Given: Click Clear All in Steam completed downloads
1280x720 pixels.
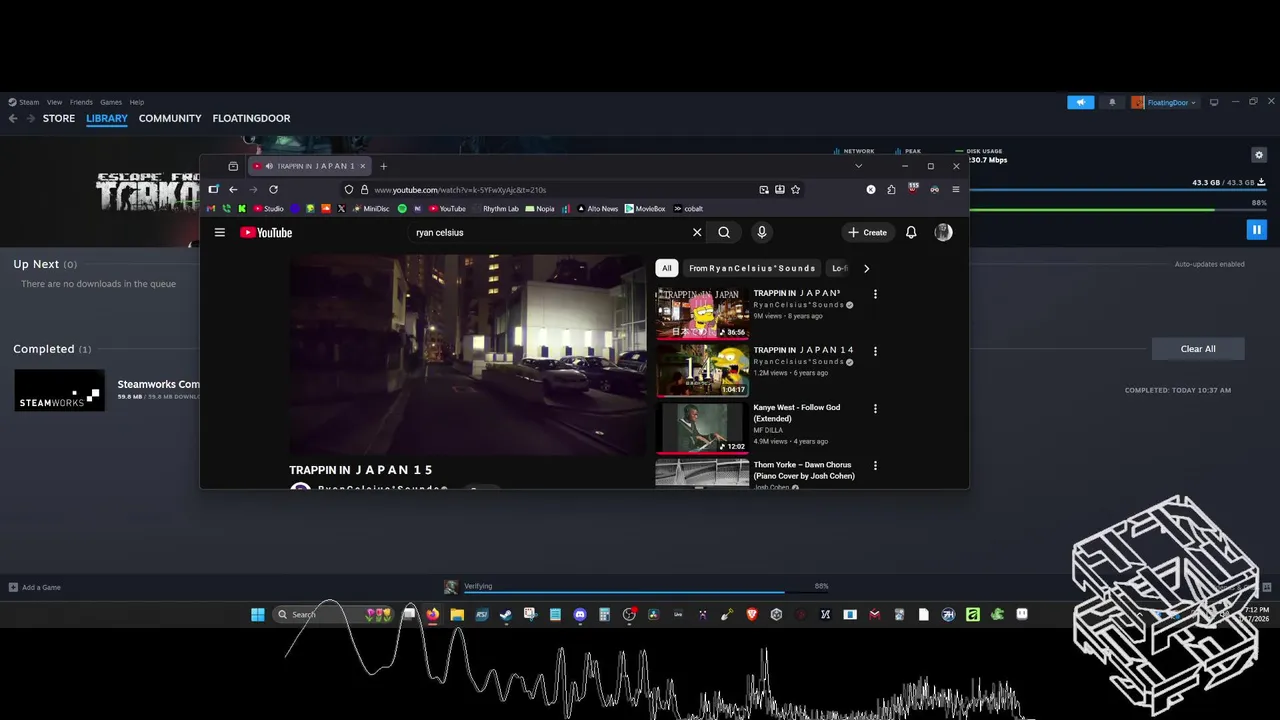Looking at the screenshot, I should (x=1198, y=349).
